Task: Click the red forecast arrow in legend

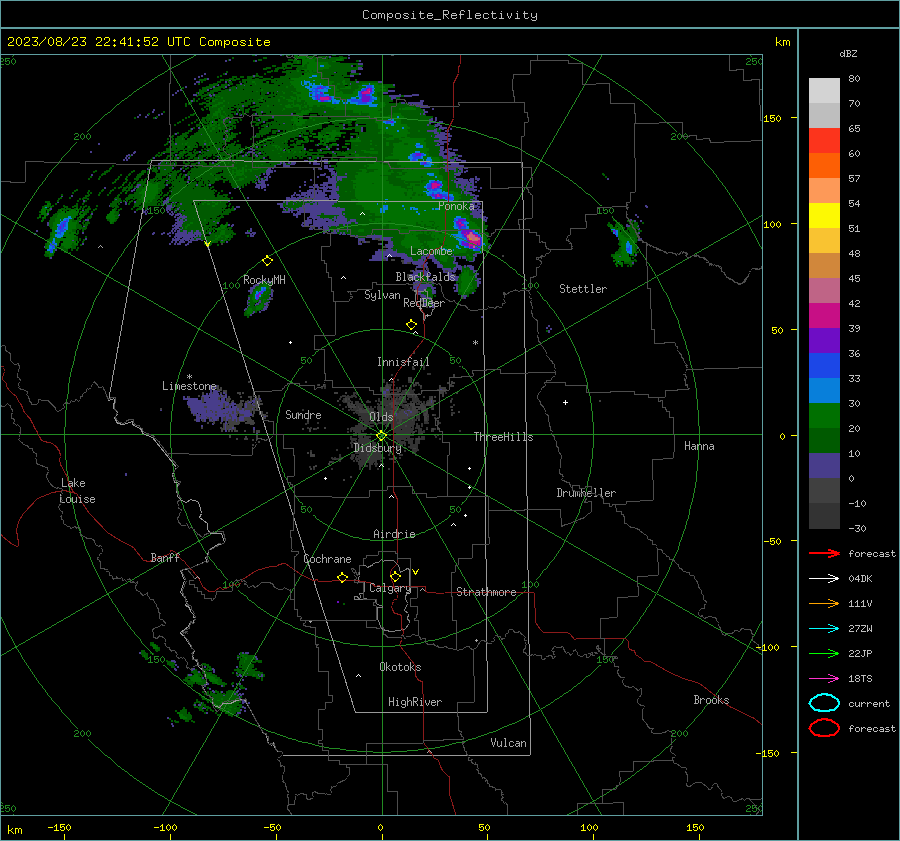Action: 824,553
